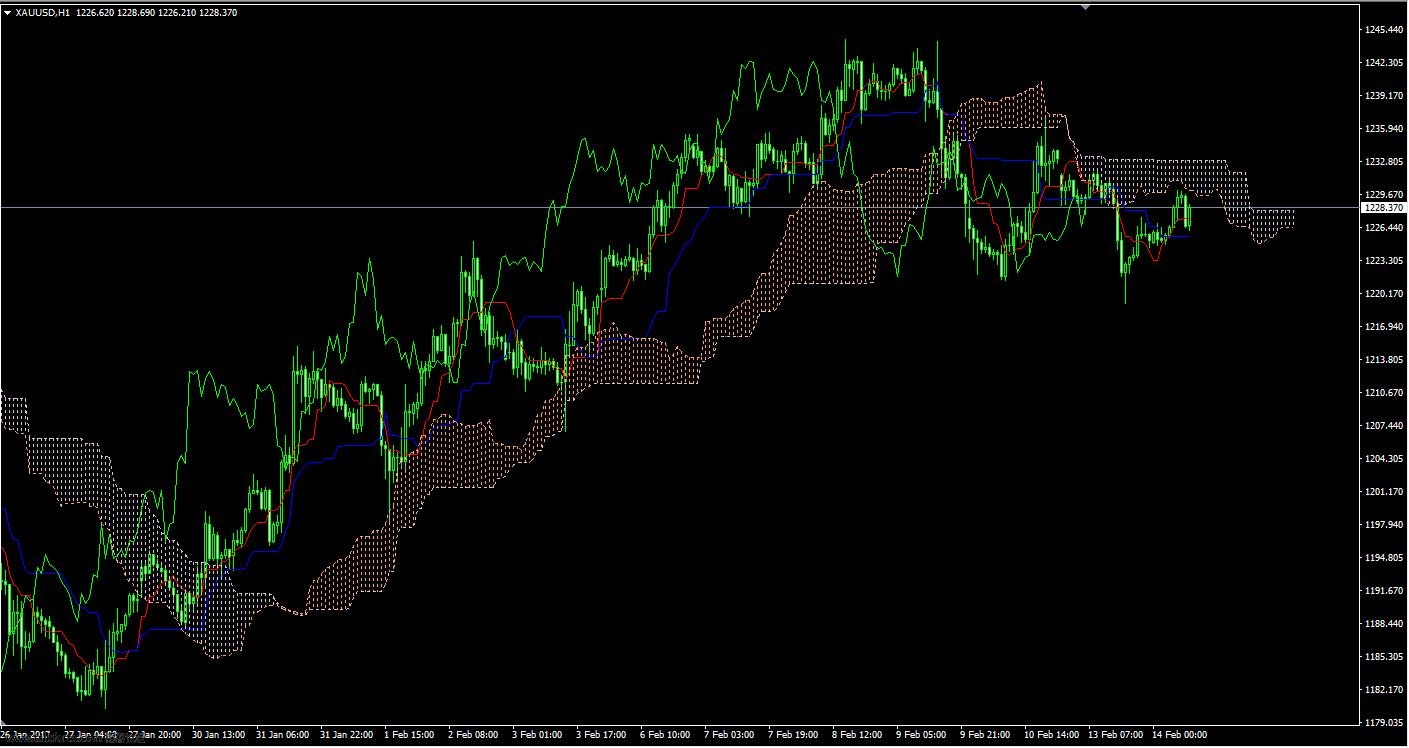The width and height of the screenshot is (1409, 748).
Task: Select the 1232.805 price axis label
Action: pos(1382,162)
